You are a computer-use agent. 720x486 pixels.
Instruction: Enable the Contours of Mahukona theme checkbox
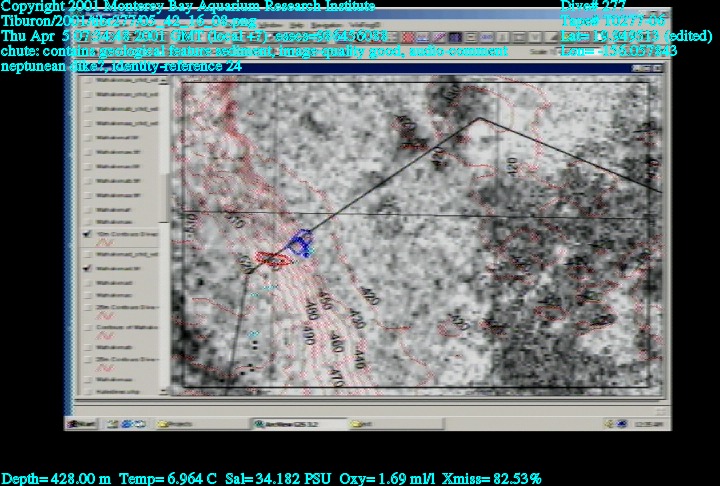89,329
